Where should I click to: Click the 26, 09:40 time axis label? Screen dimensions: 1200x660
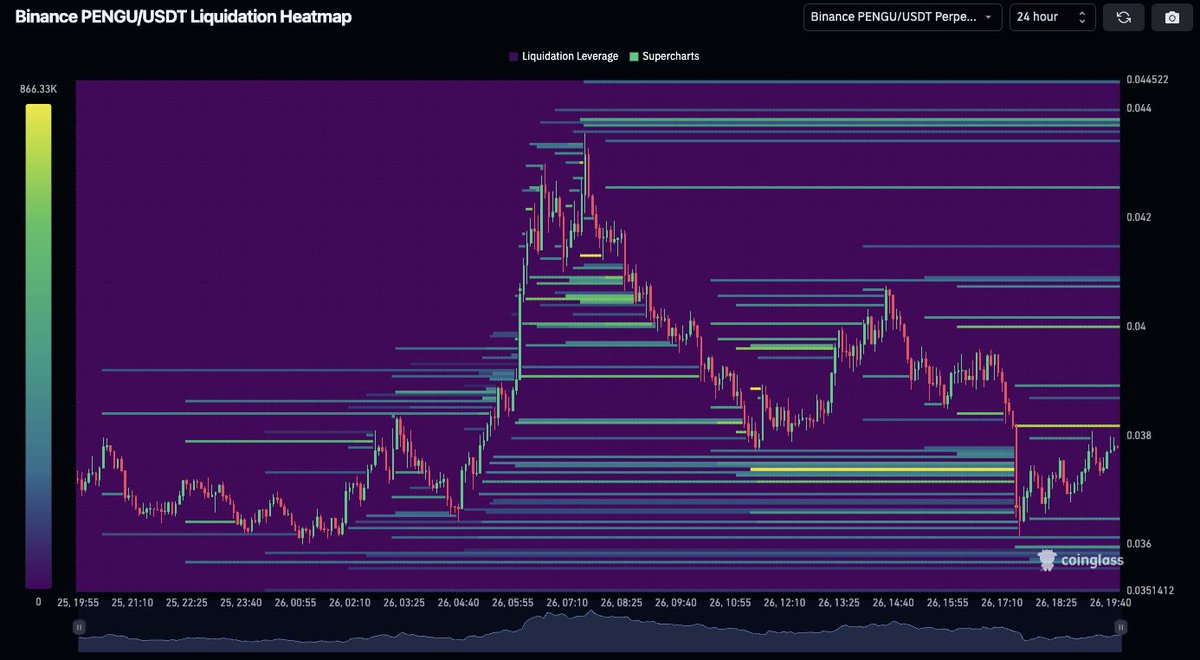[676, 603]
